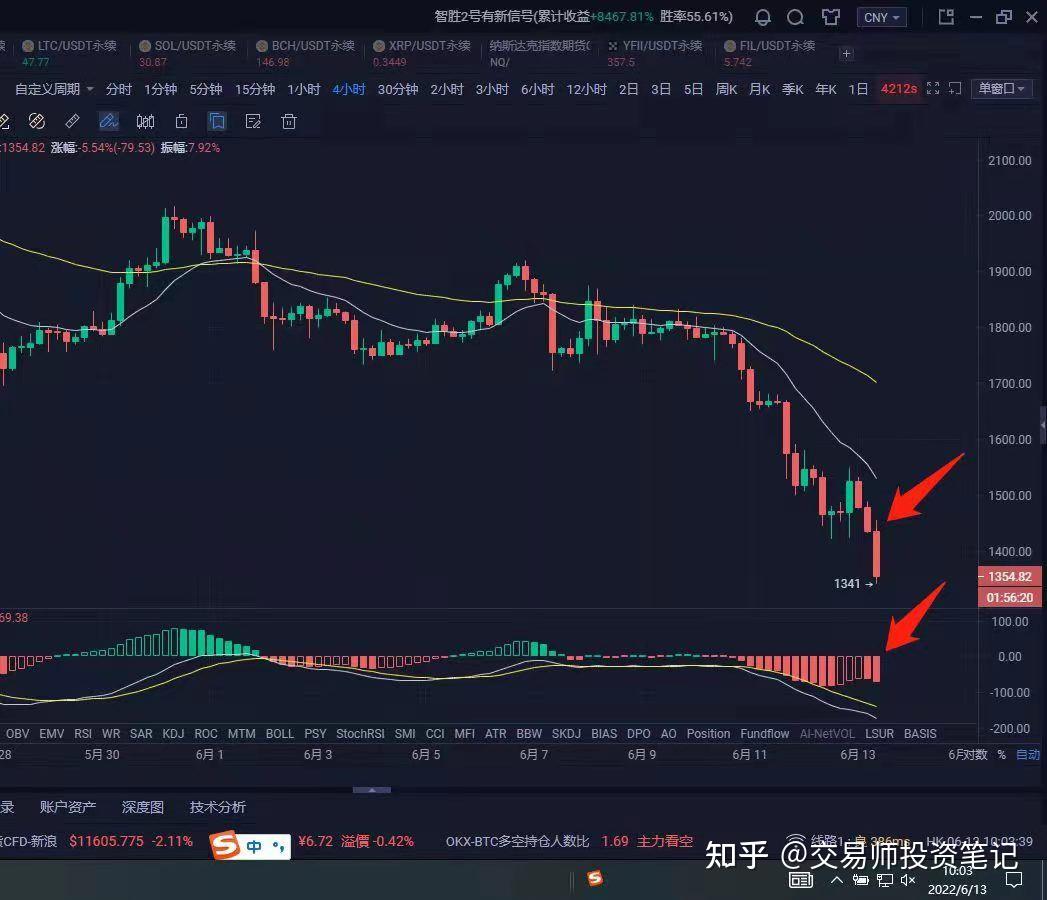Open the search magnifier icon
Image resolution: width=1047 pixels, height=900 pixels.
coord(795,17)
